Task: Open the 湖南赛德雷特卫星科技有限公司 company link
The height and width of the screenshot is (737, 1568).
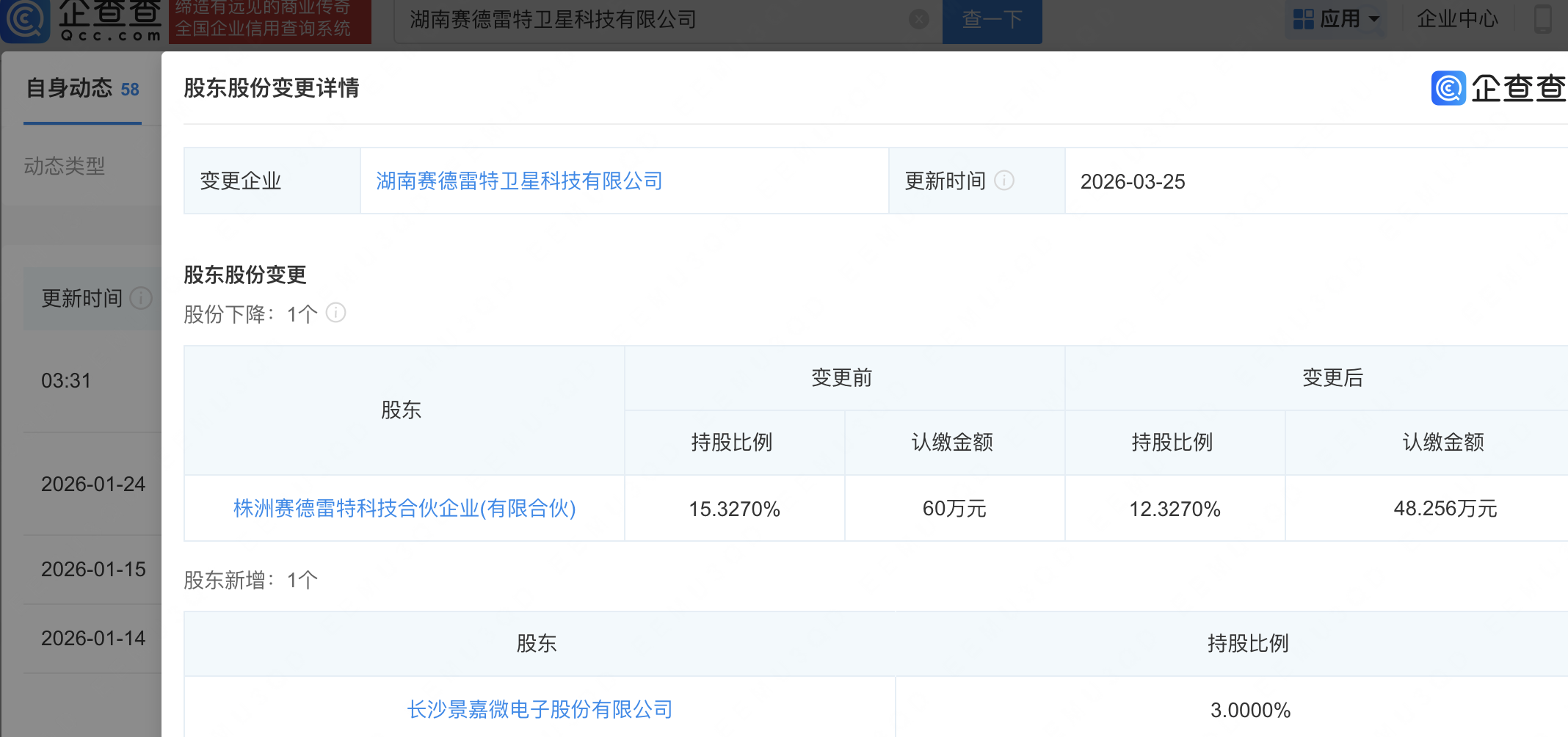Action: tap(519, 181)
